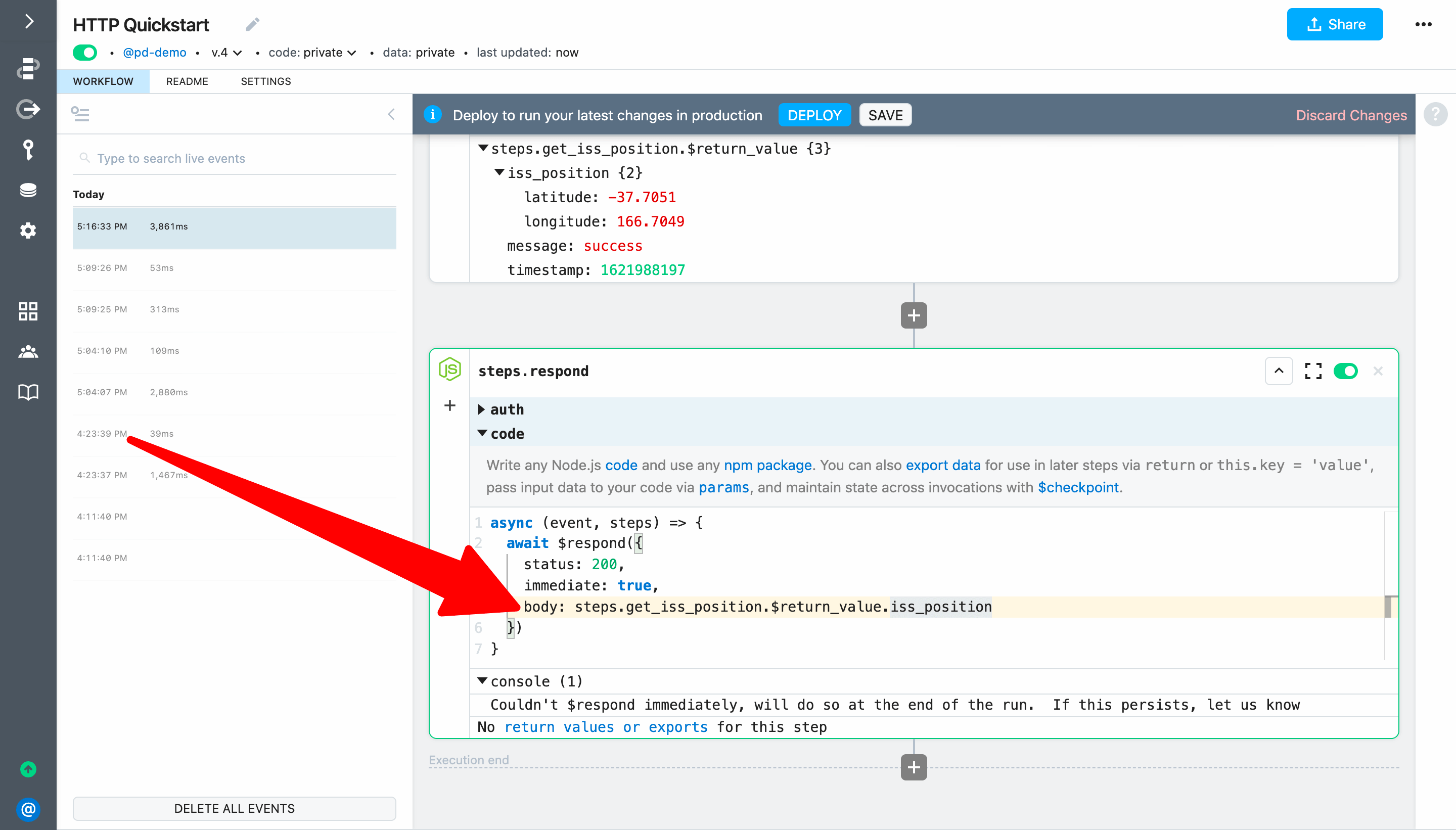Click the plus icon above steps.respond
Screen dimensions: 1456x830
pos(913,316)
